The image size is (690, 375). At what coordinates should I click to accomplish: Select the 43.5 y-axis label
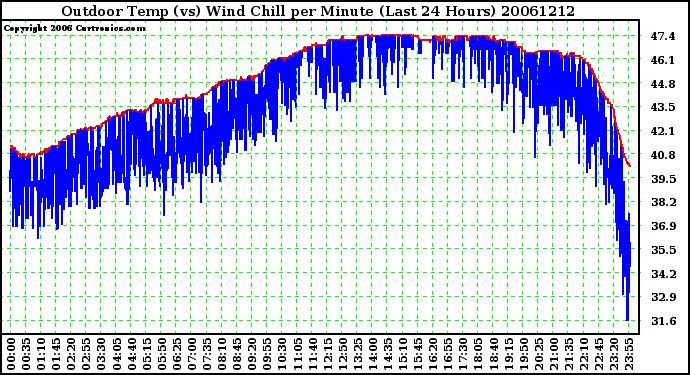[663, 107]
